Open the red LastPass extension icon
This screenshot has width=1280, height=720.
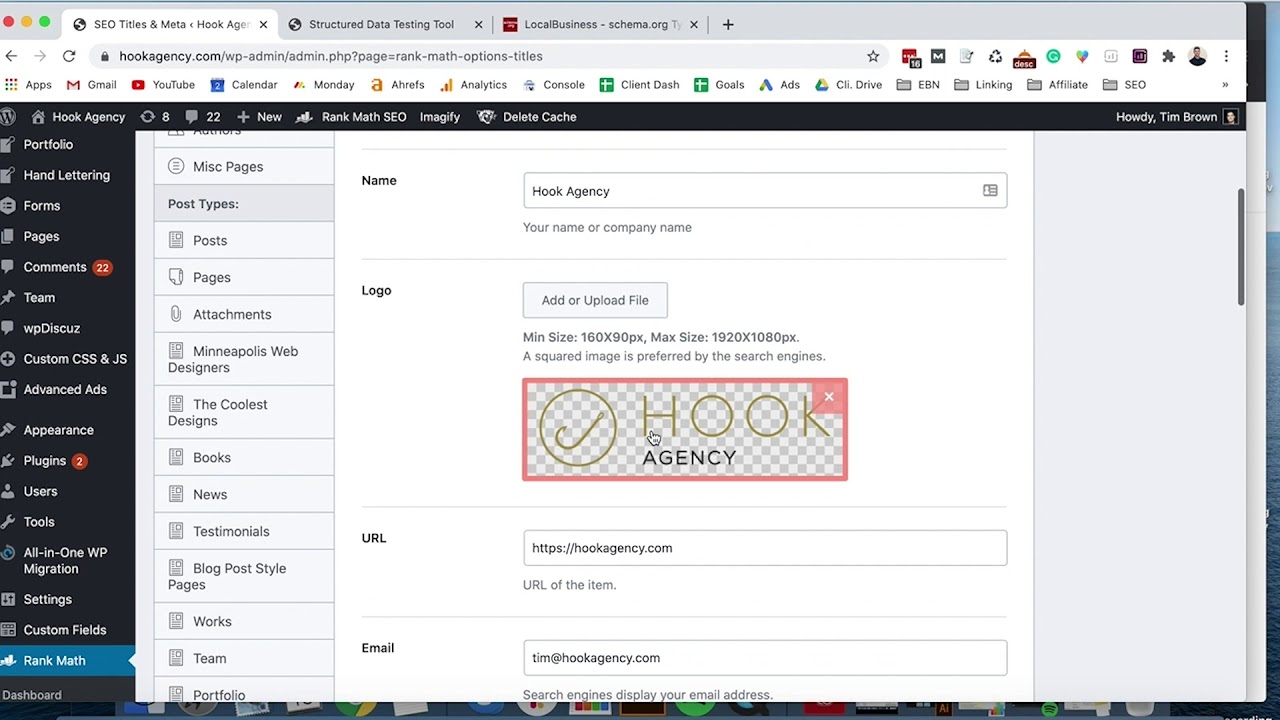click(909, 57)
